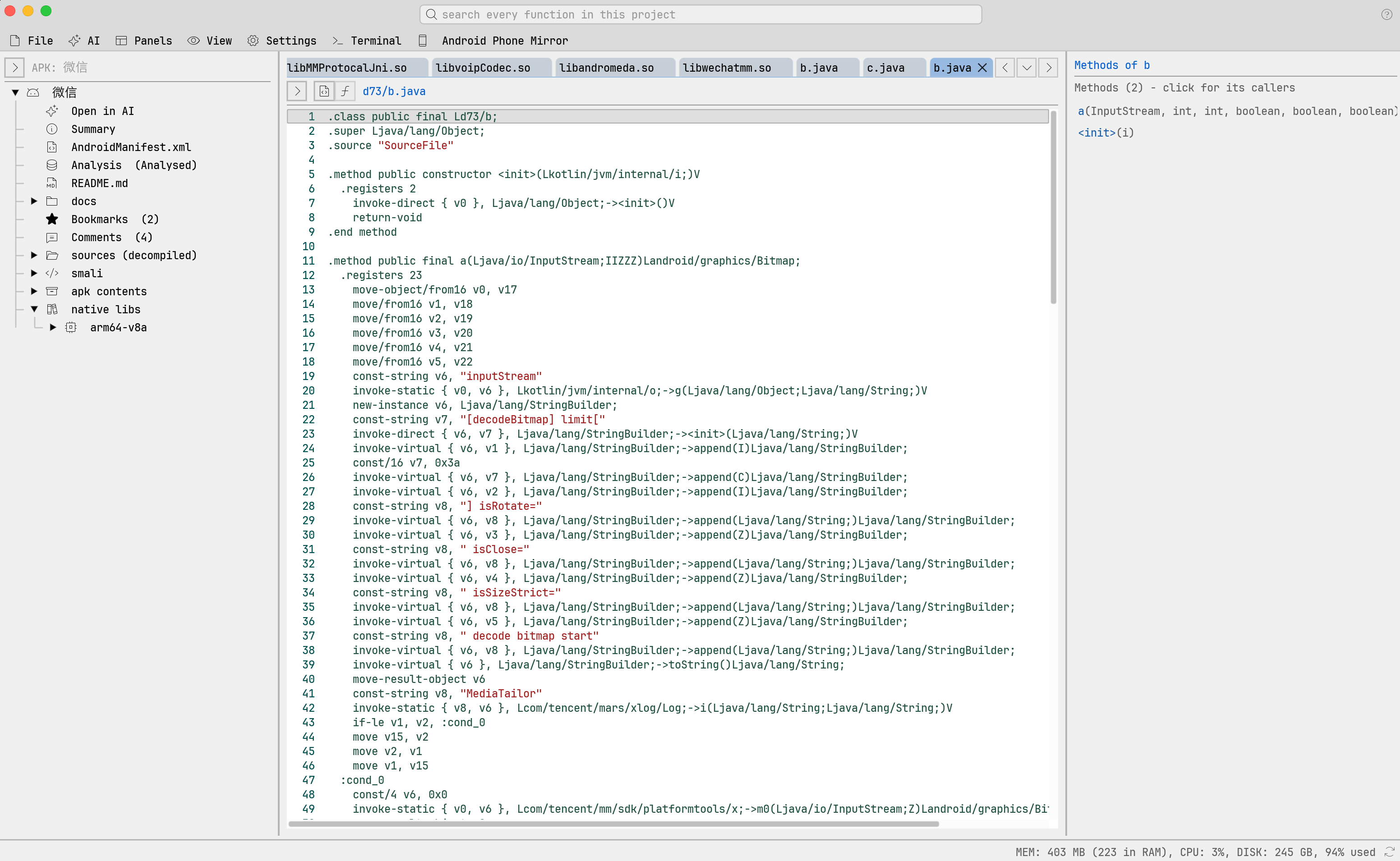
Task: Click the Comments speech bubble icon
Action: [52, 238]
